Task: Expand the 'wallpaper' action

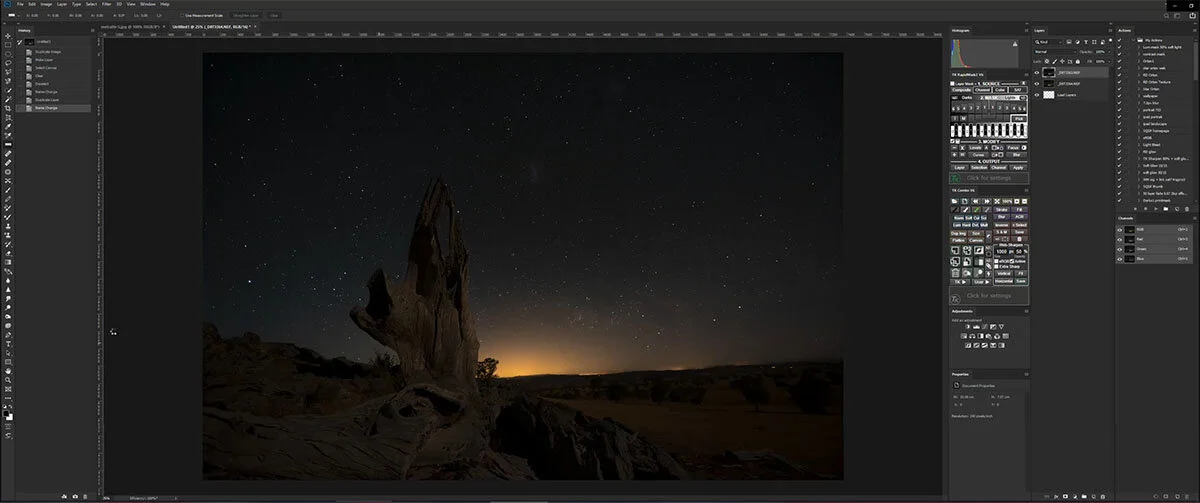Action: point(1139,96)
